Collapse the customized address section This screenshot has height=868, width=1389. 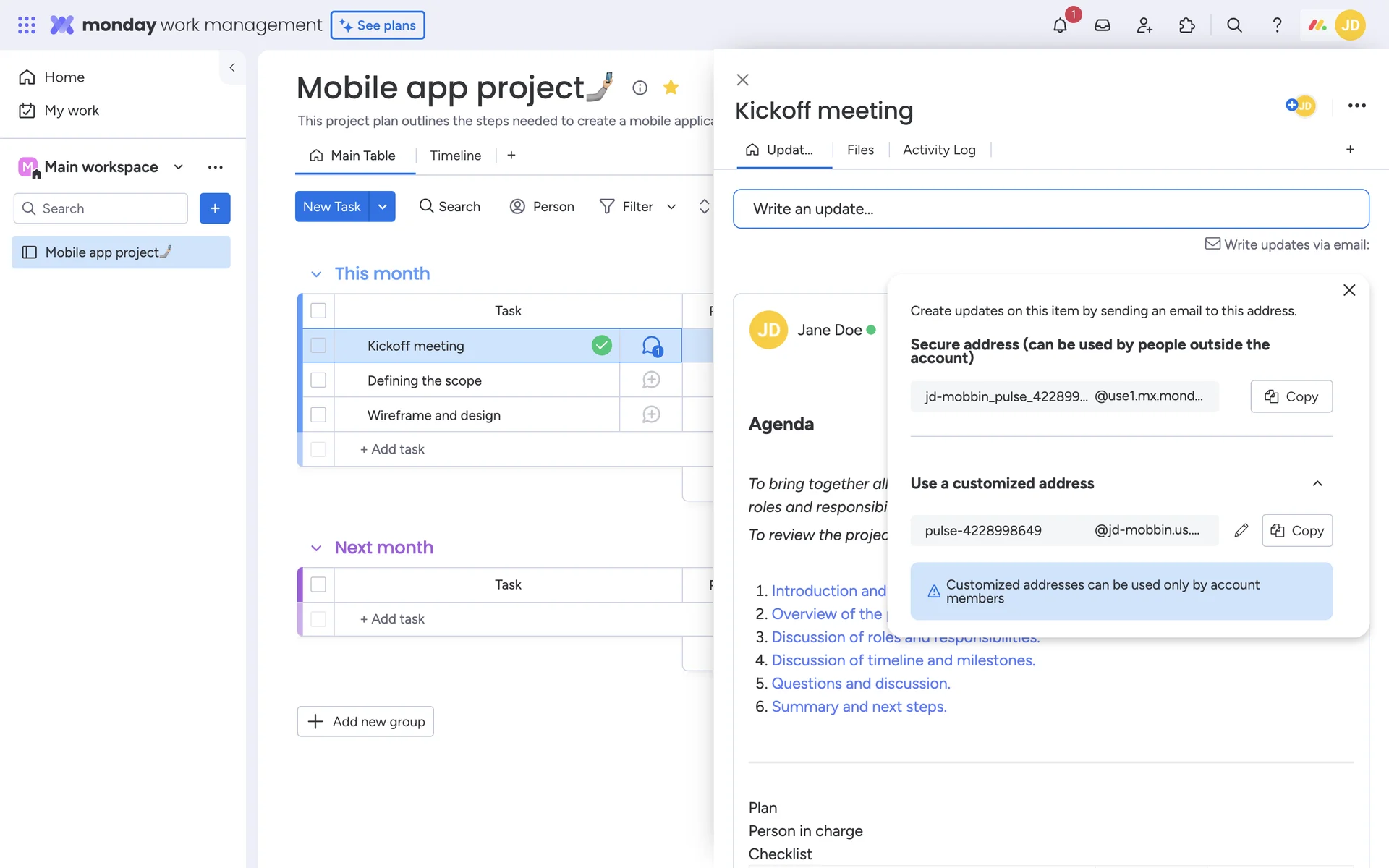pyautogui.click(x=1317, y=483)
